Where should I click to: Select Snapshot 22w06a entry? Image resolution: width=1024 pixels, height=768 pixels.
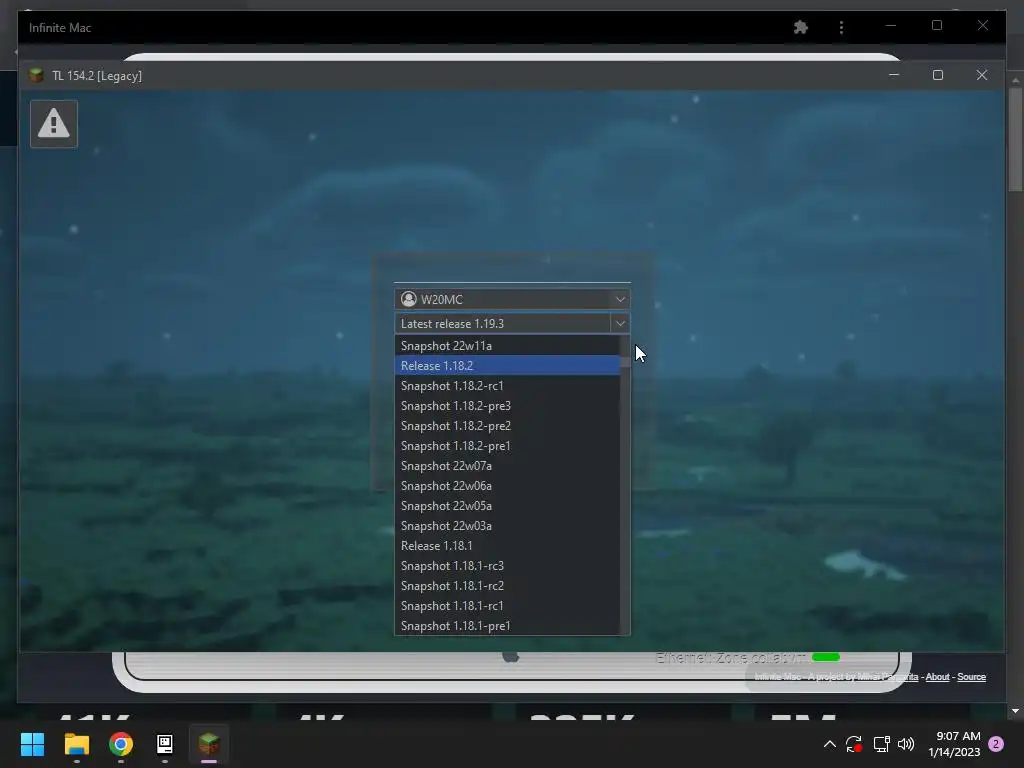click(507, 486)
